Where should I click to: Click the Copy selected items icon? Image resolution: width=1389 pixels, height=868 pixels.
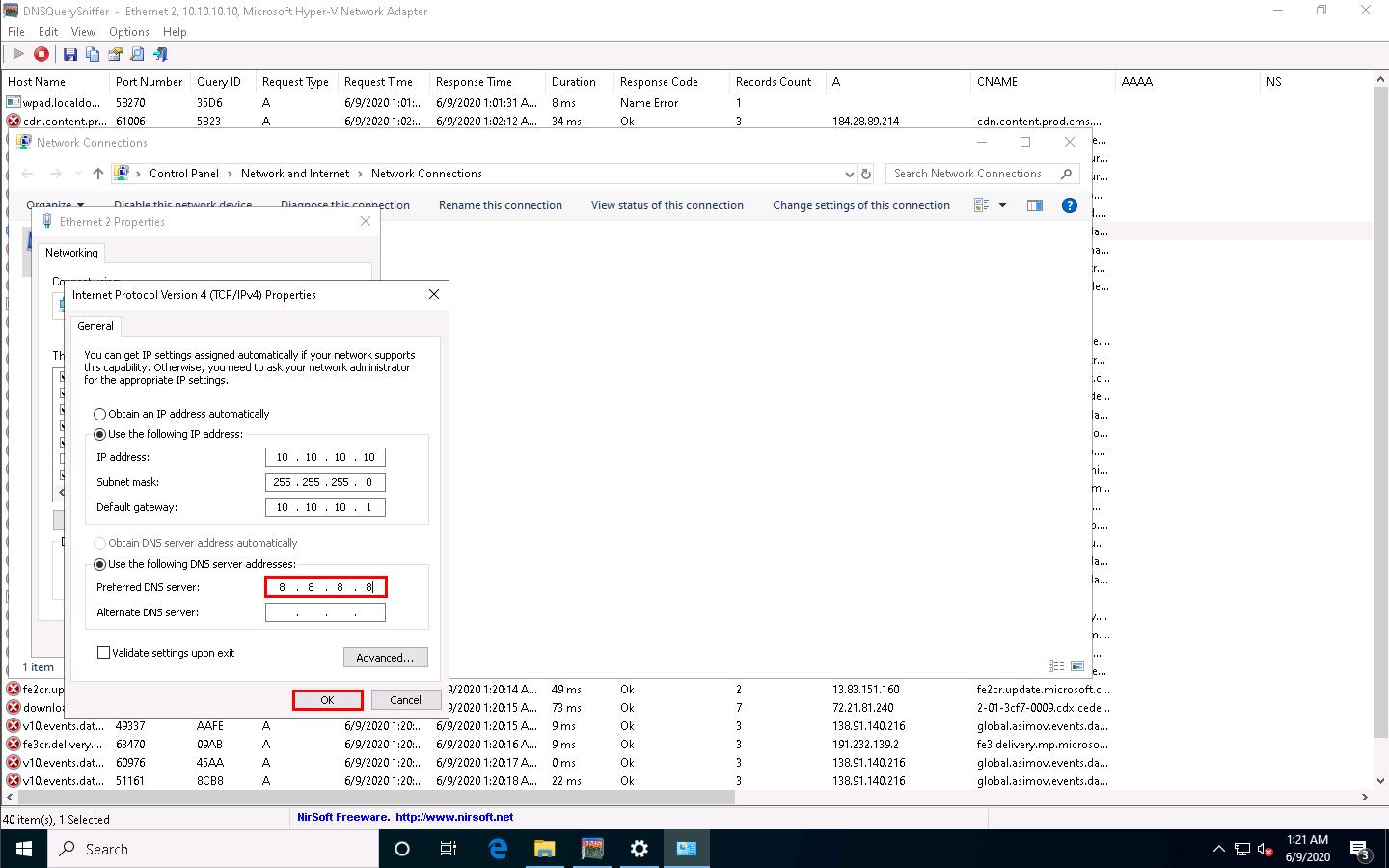pos(93,54)
